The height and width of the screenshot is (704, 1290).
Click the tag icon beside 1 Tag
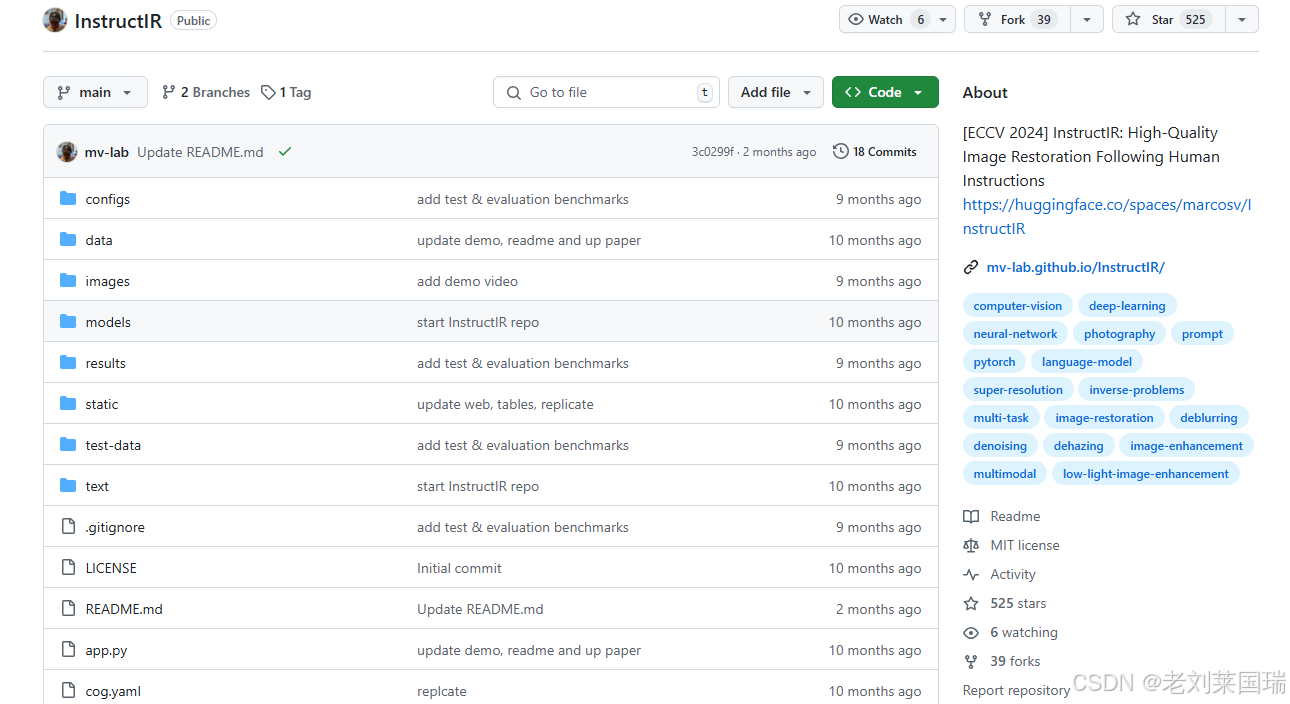click(x=268, y=92)
